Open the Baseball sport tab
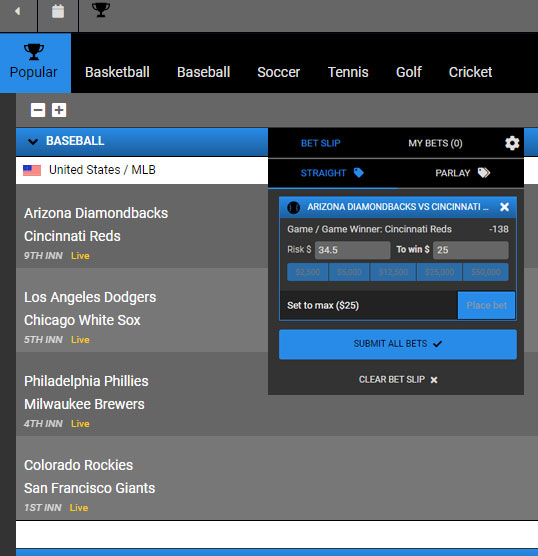This screenshot has height=556, width=538. point(203,72)
